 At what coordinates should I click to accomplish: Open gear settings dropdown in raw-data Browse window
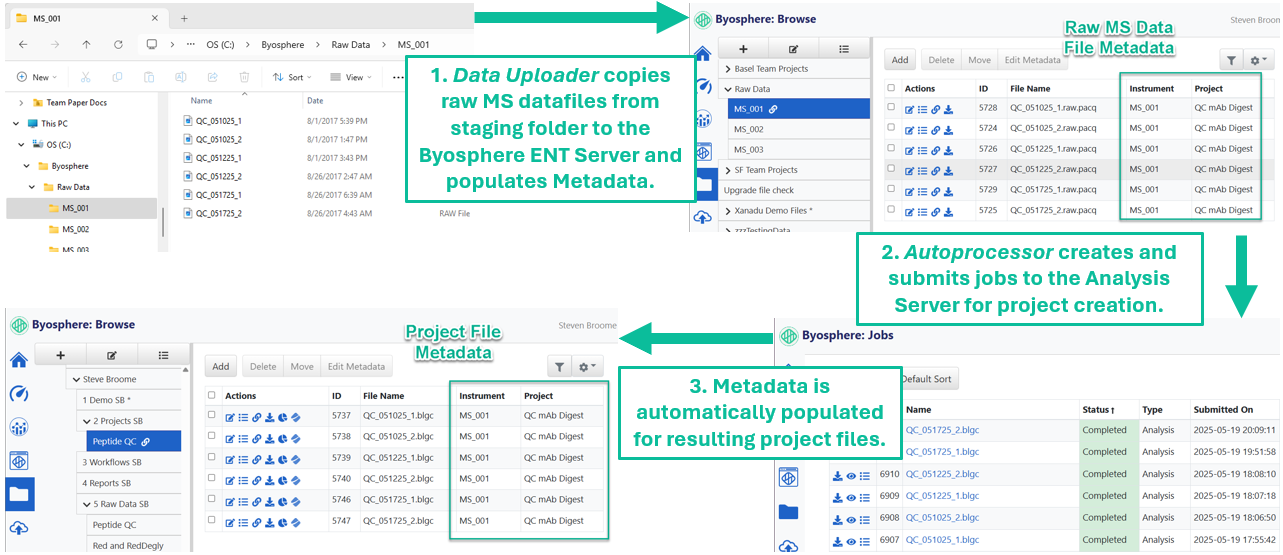pos(1259,60)
